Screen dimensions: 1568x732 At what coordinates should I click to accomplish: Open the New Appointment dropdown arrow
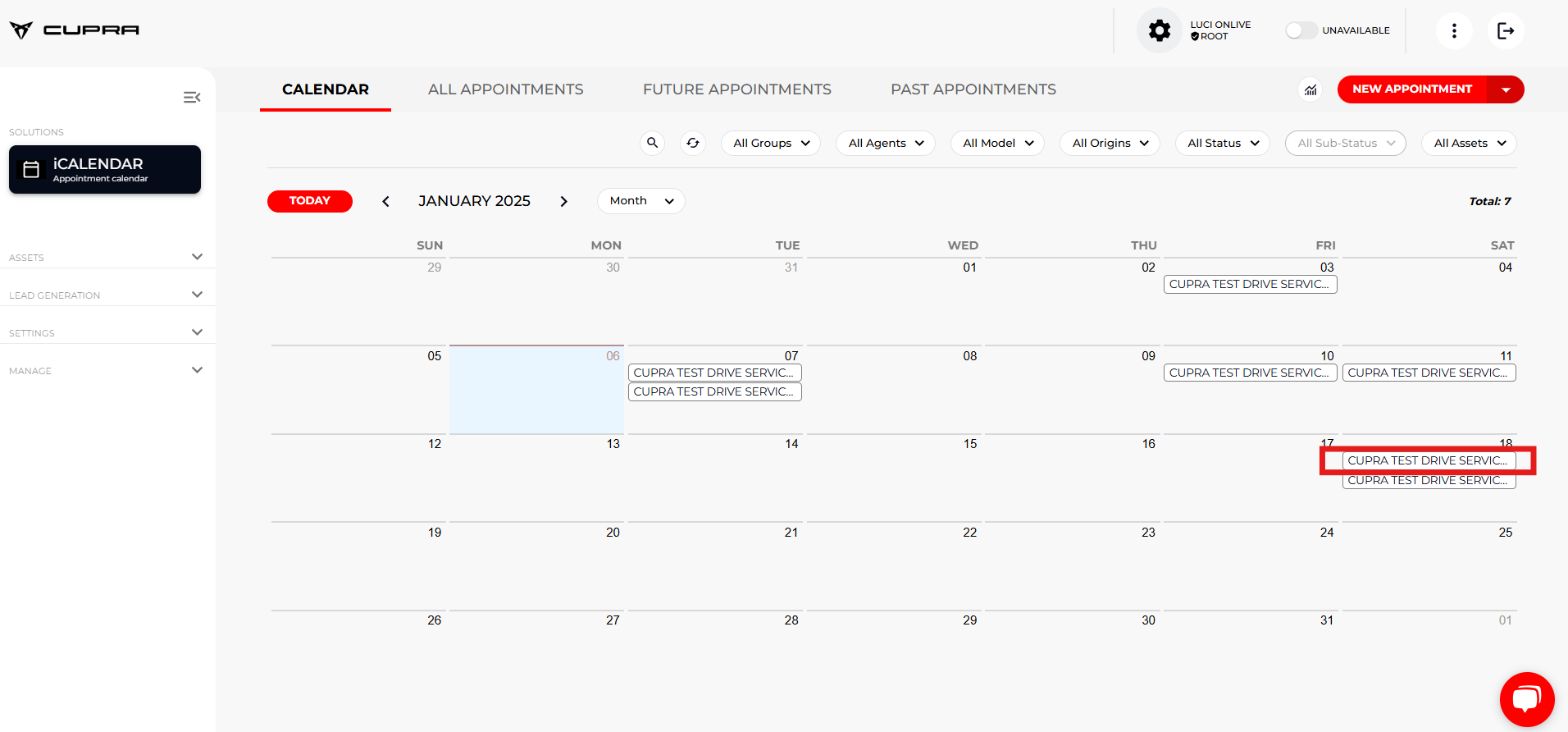coord(1506,89)
